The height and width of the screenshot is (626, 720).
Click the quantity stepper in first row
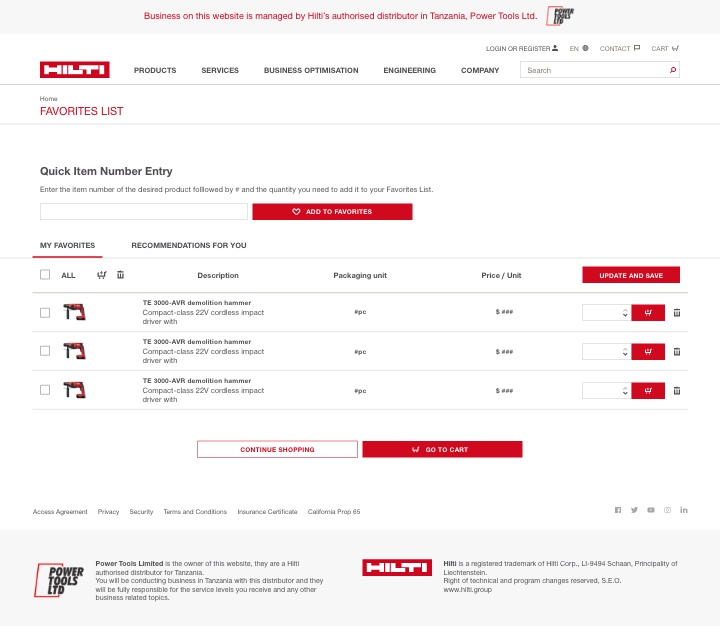coord(625,312)
